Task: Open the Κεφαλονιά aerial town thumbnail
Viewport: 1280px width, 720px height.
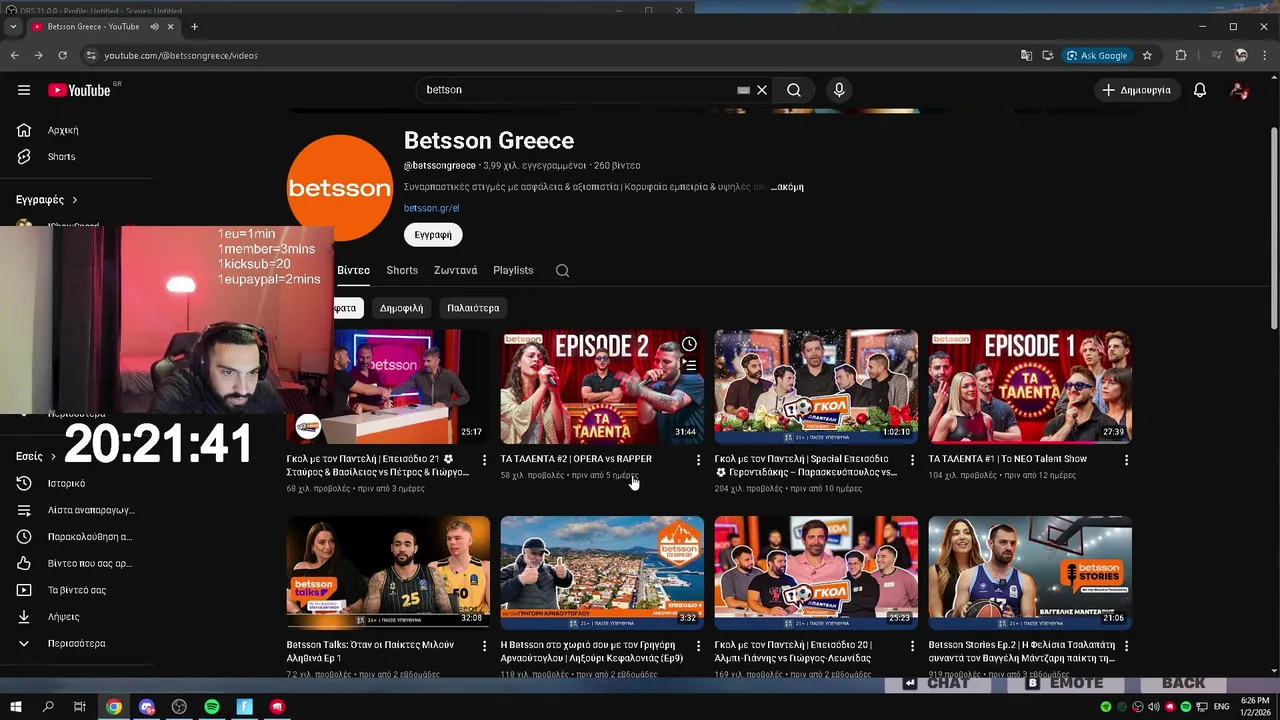Action: [602, 573]
